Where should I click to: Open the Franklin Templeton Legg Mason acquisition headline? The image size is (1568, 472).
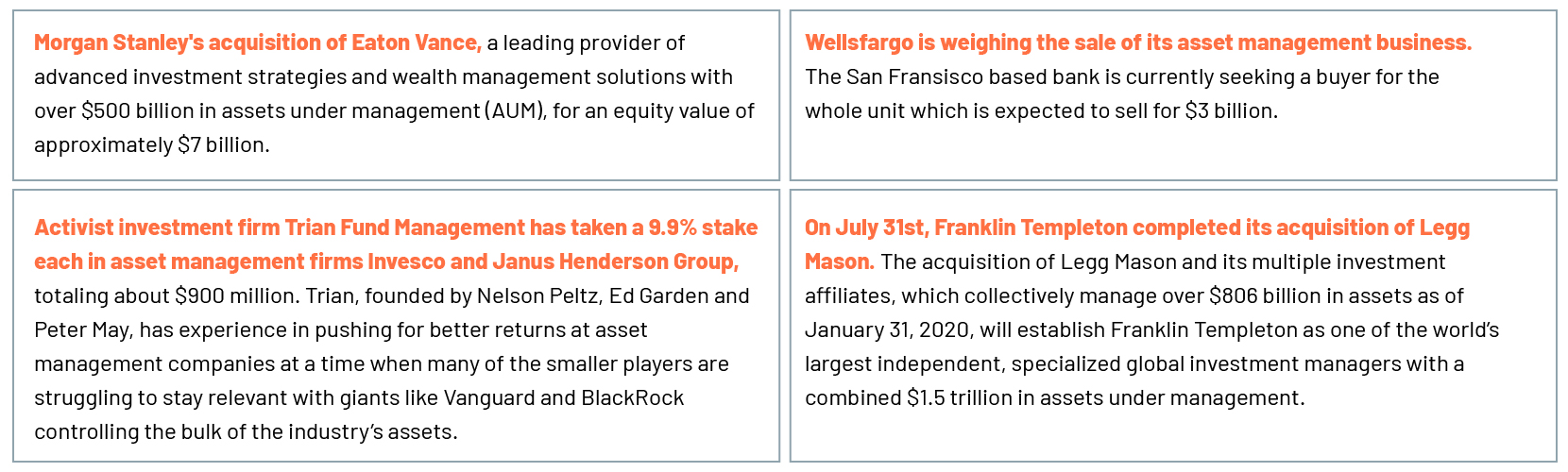tap(1137, 244)
